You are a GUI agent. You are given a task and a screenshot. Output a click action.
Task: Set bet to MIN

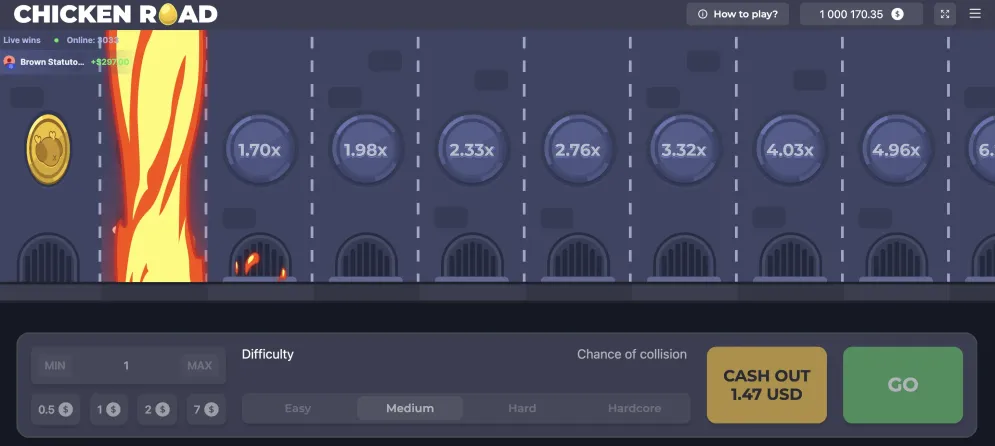coord(55,366)
